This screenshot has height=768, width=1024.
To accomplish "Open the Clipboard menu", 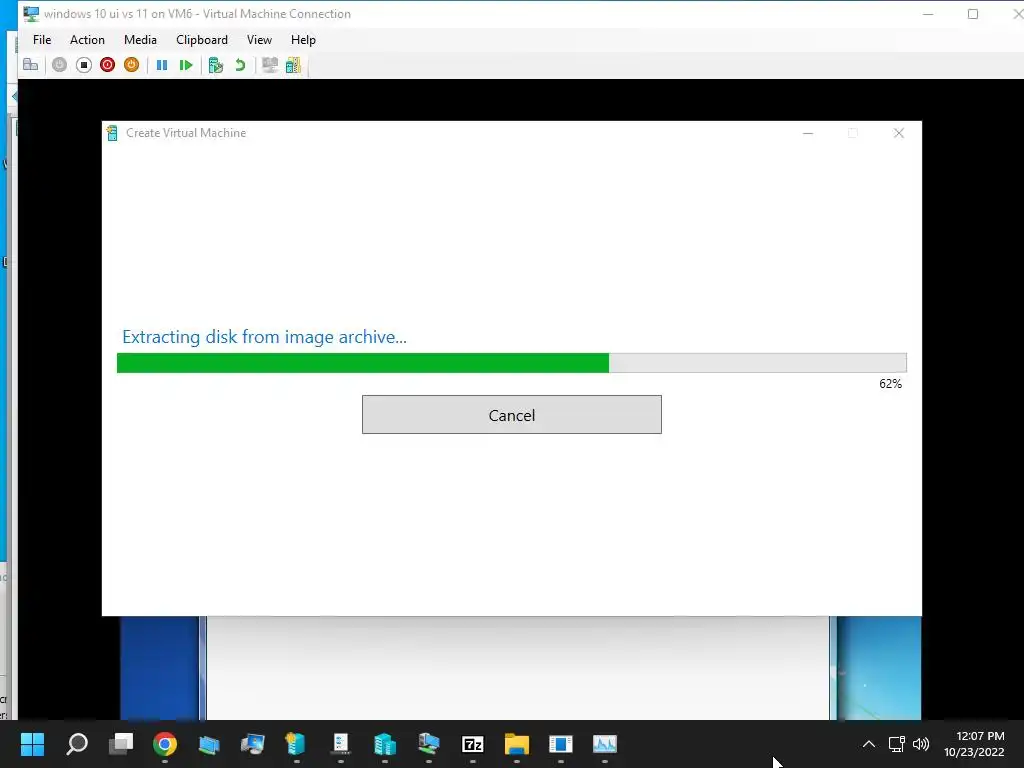I will [x=202, y=40].
